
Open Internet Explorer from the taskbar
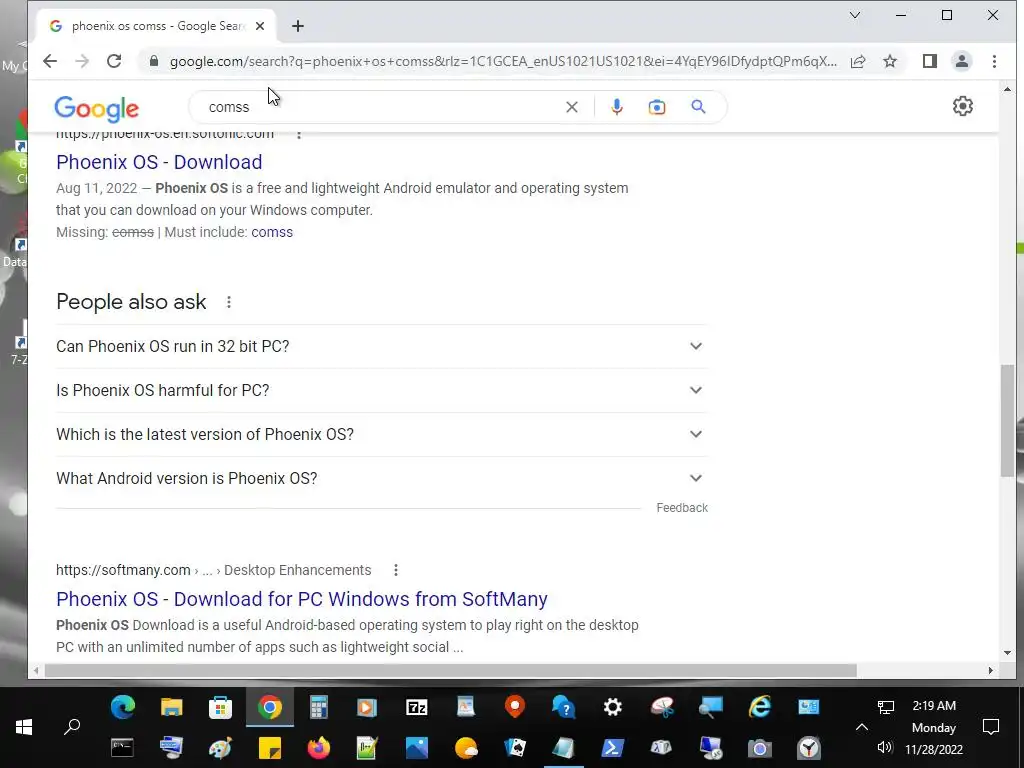coord(760,707)
